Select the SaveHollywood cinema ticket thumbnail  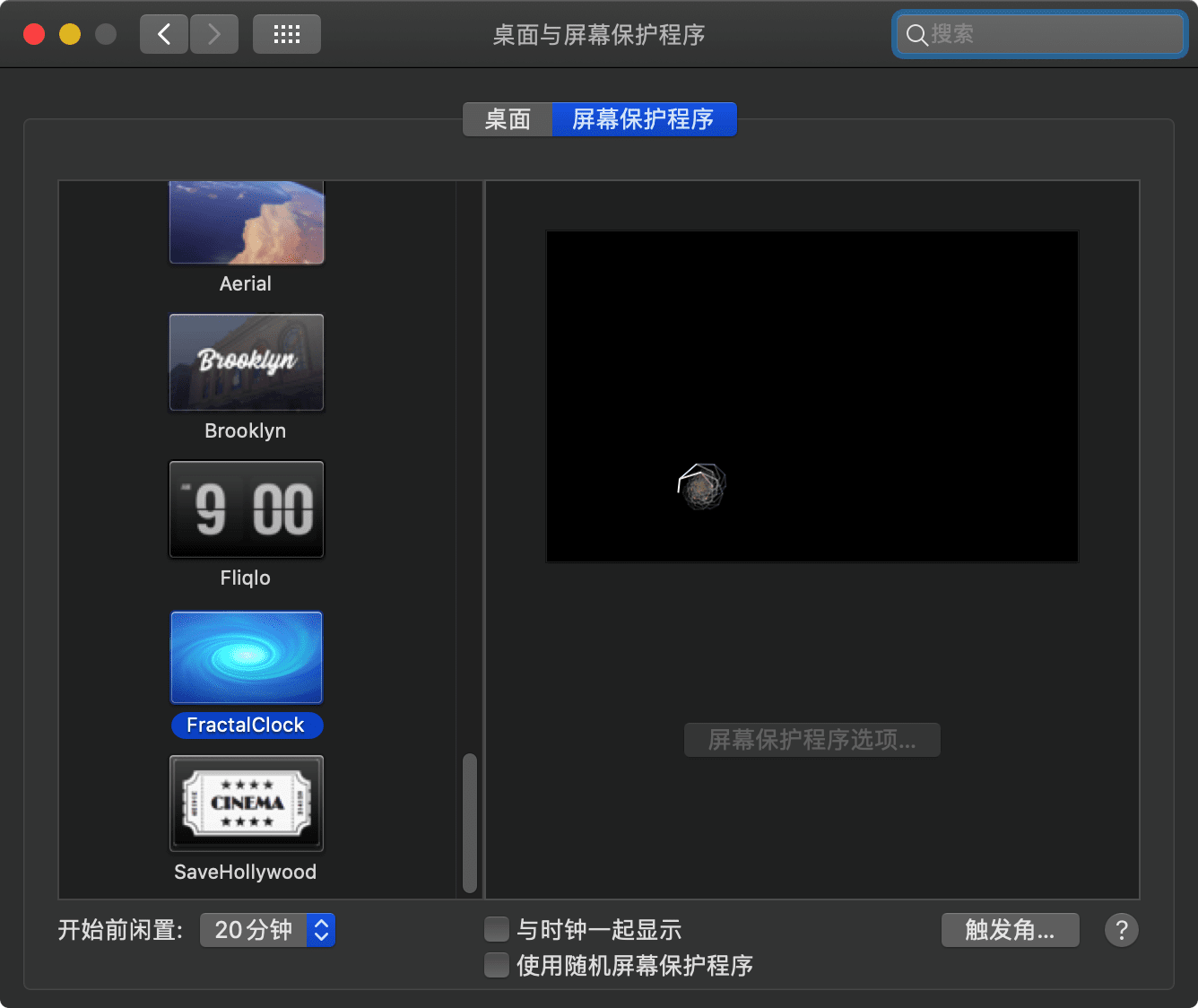pos(247,804)
